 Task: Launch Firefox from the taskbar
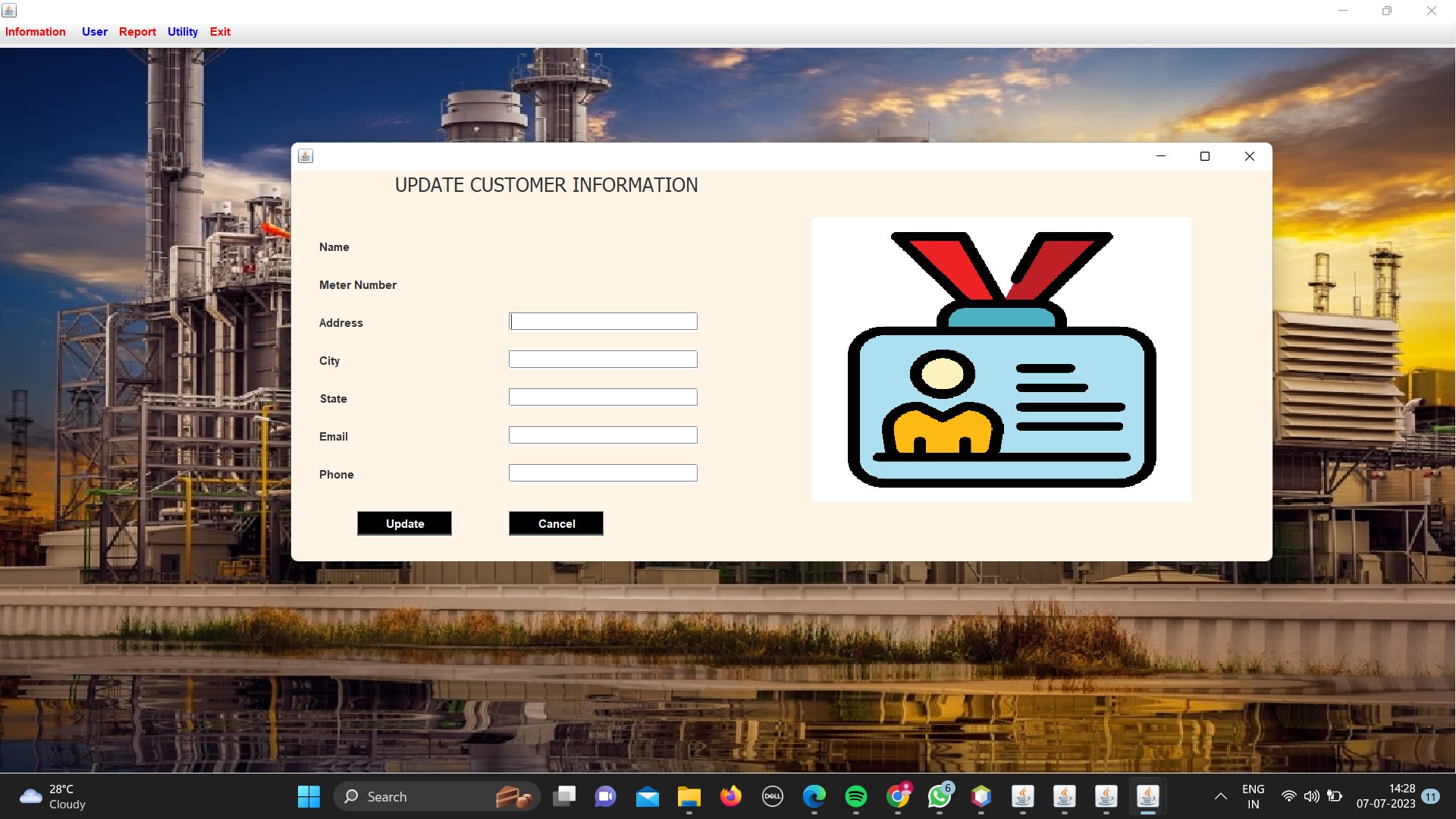point(730,797)
